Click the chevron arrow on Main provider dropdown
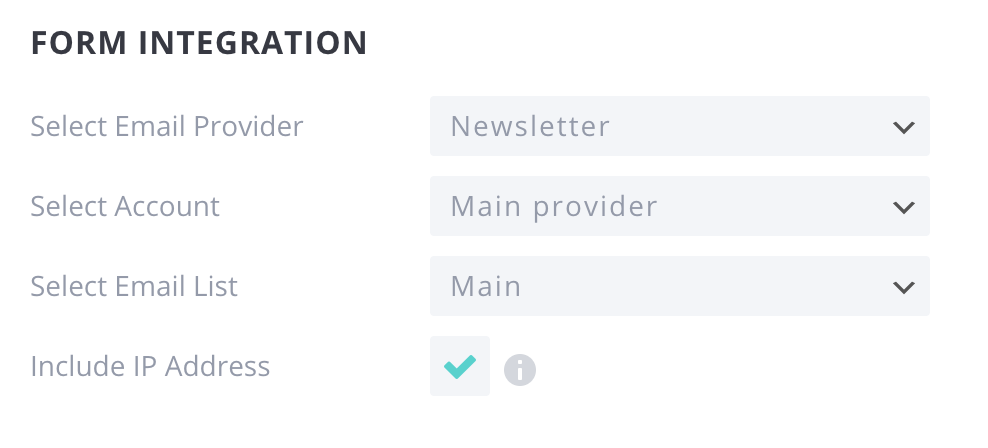This screenshot has width=988, height=448. click(904, 207)
